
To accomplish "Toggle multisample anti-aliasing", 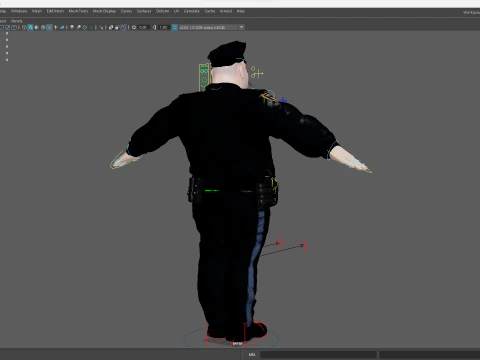I will (85, 27).
